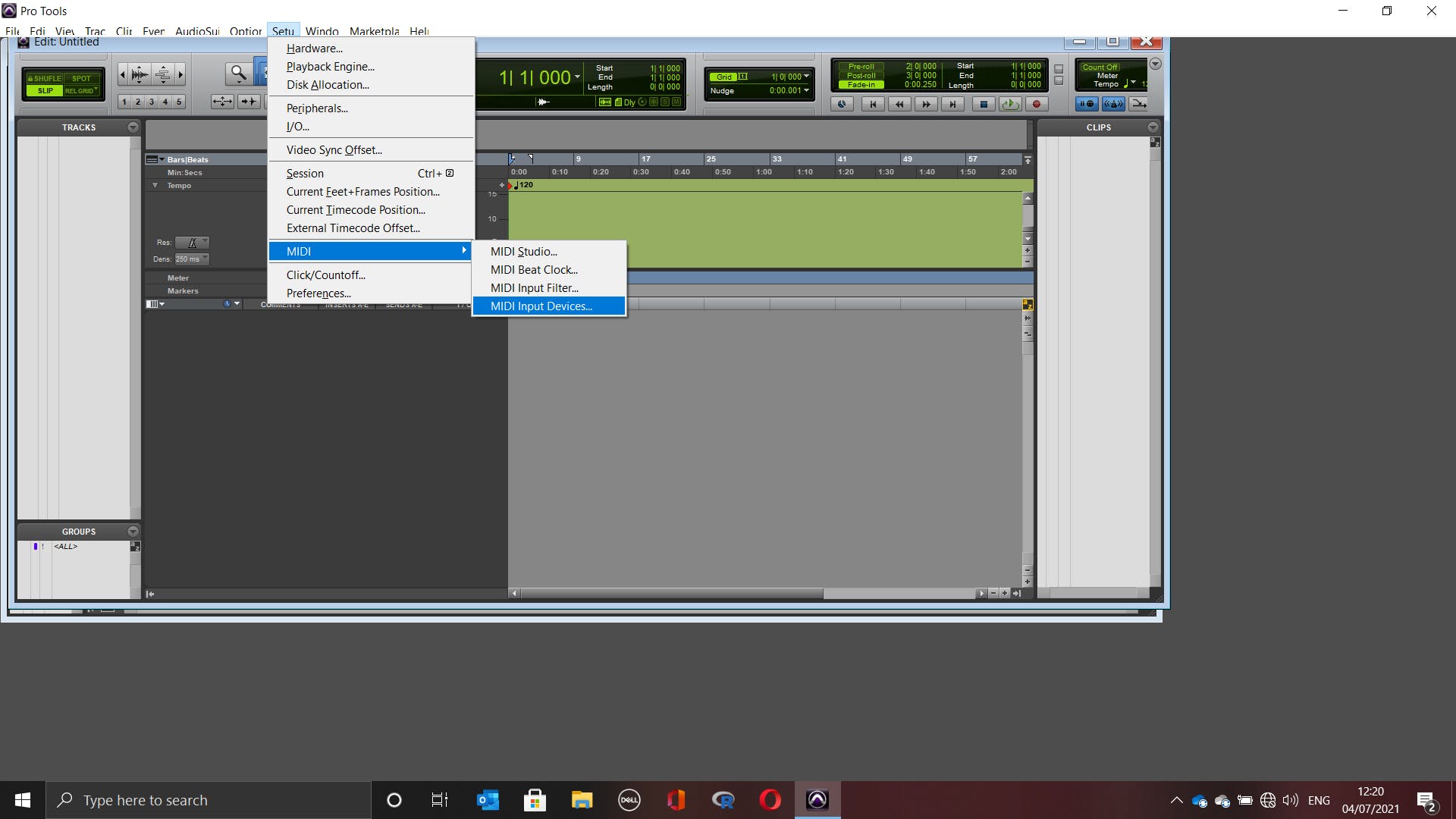1456x819 pixels.
Task: Toggle the Metronome click button
Action: 1113,104
